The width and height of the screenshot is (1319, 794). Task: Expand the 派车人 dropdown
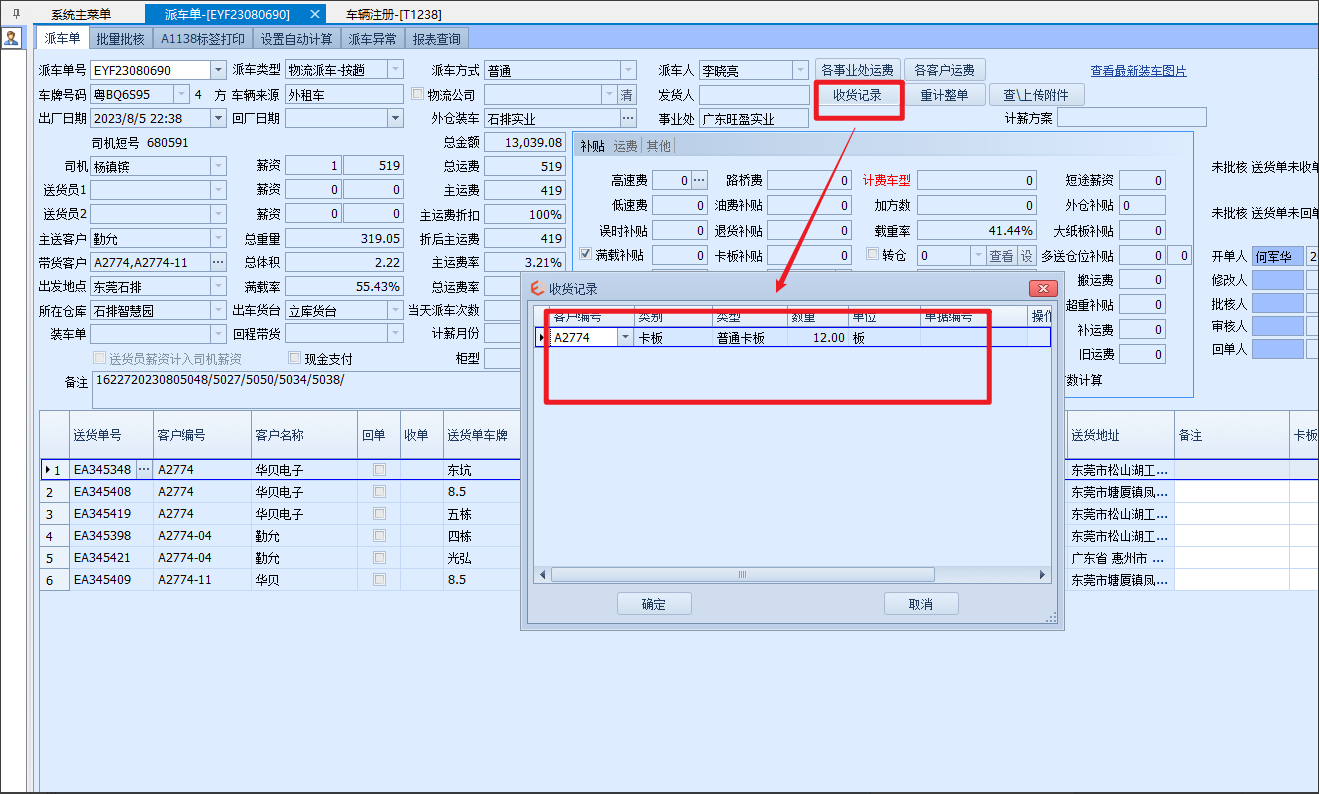click(x=800, y=70)
